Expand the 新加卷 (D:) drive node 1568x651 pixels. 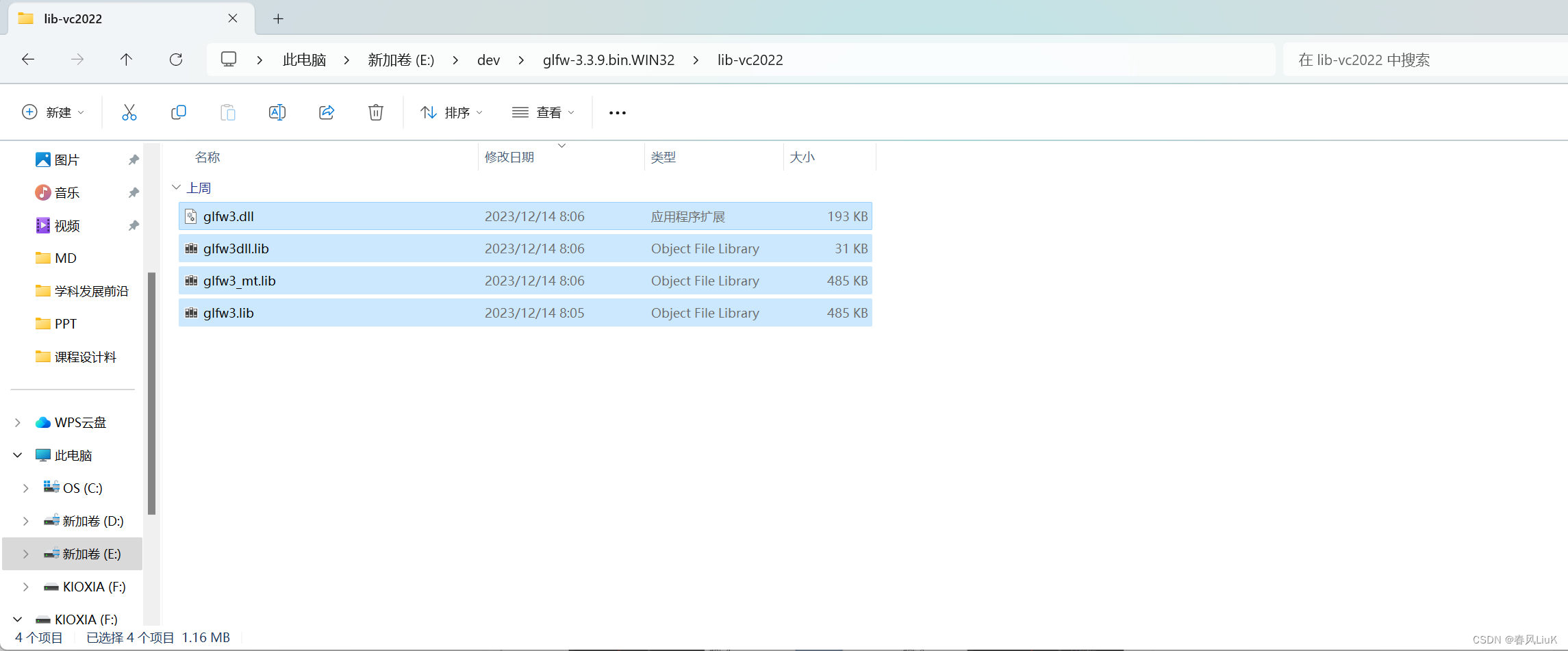pos(26,521)
